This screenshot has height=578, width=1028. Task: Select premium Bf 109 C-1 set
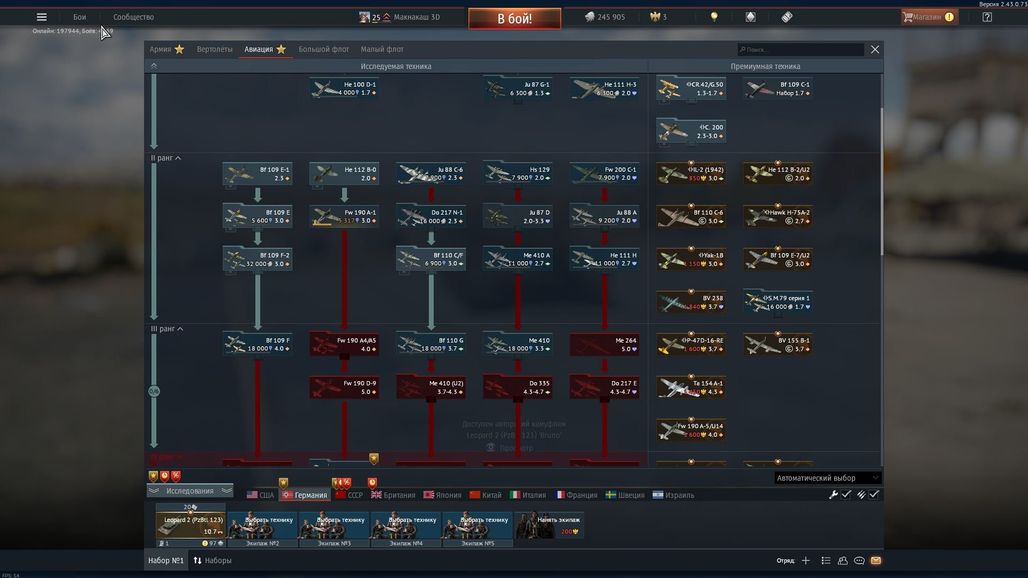(778, 88)
